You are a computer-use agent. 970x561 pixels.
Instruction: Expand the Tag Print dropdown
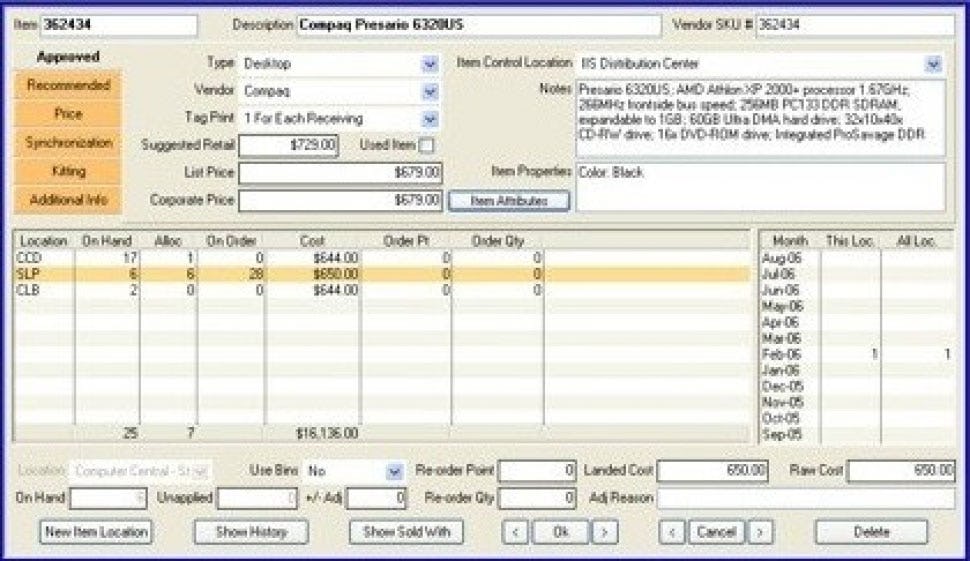[430, 119]
